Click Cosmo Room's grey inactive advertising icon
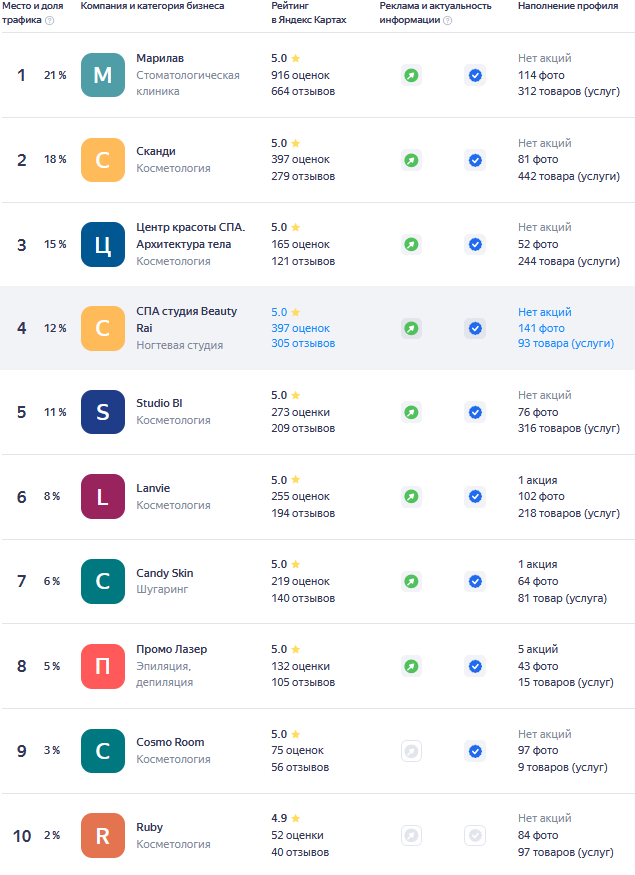This screenshot has height=875, width=635. 411,751
